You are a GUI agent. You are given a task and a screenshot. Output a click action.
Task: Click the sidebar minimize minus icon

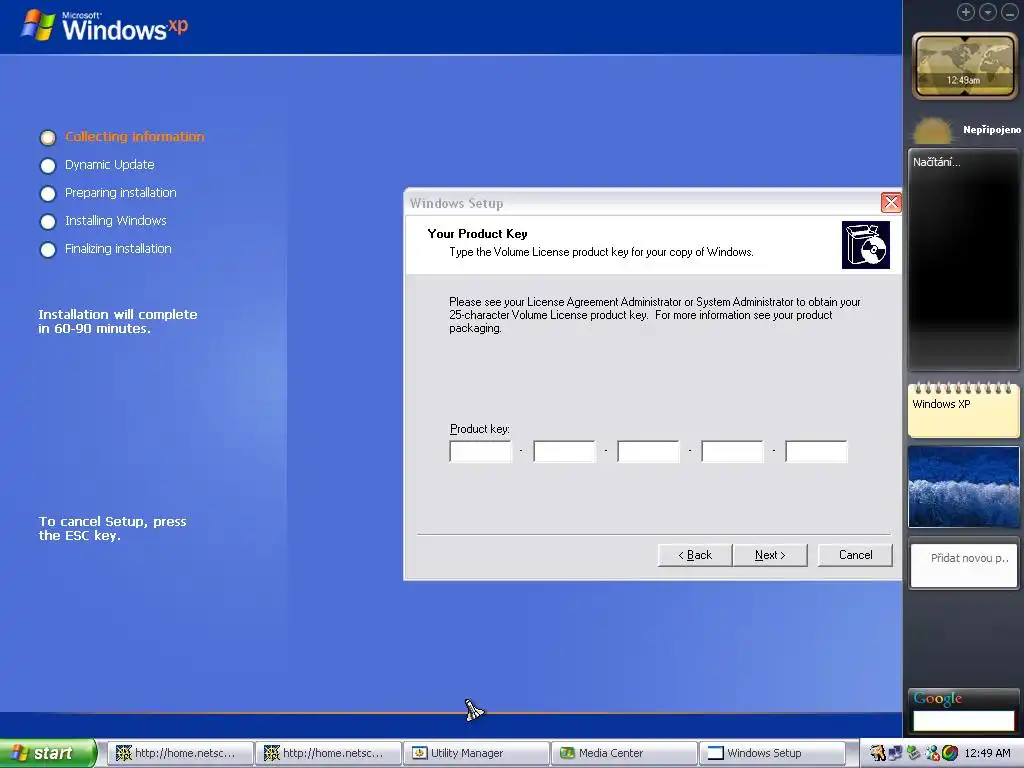1010,12
